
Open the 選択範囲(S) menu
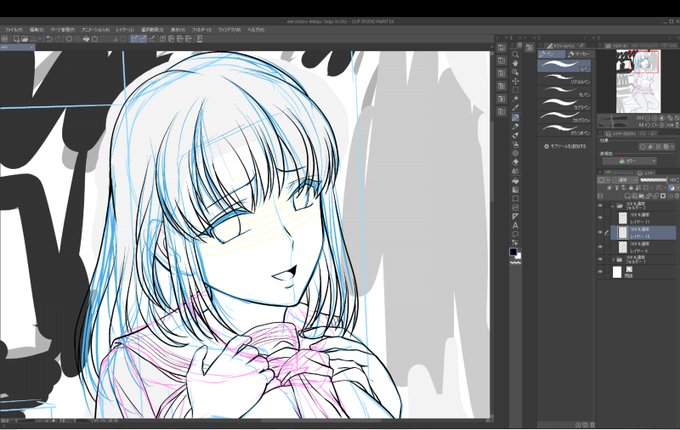(x=152, y=30)
